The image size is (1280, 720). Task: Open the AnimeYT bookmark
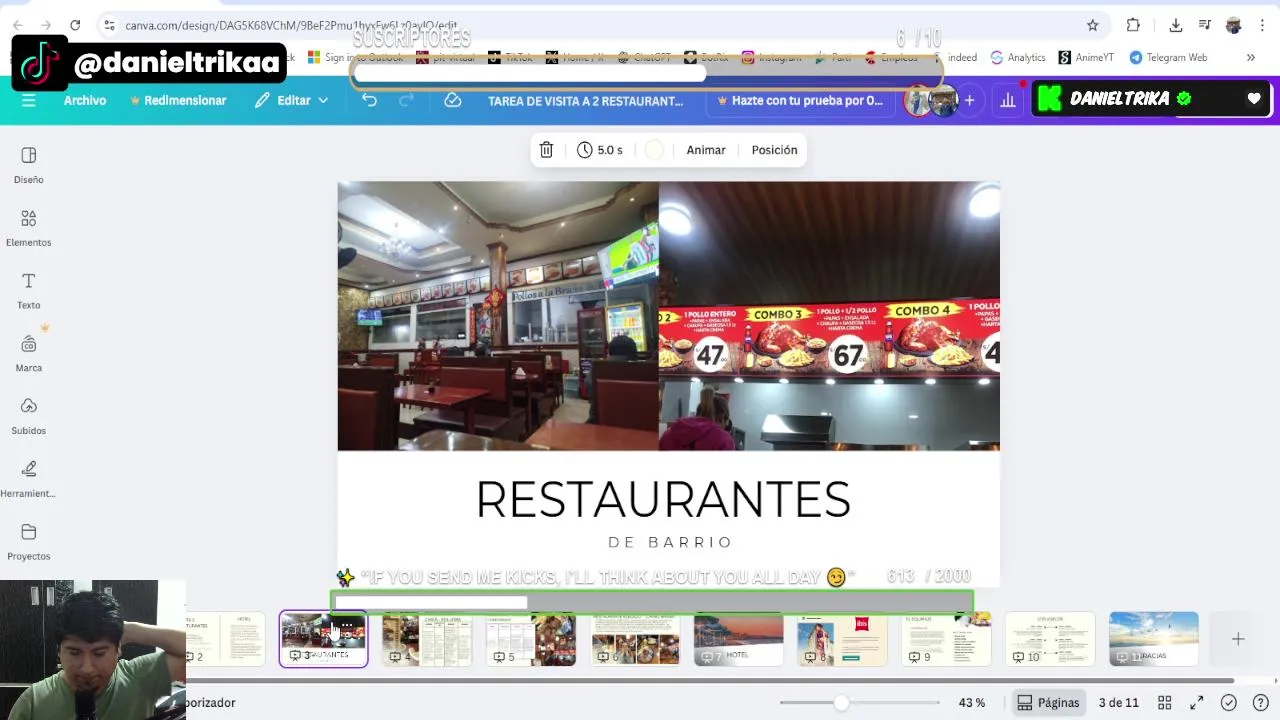click(1086, 57)
